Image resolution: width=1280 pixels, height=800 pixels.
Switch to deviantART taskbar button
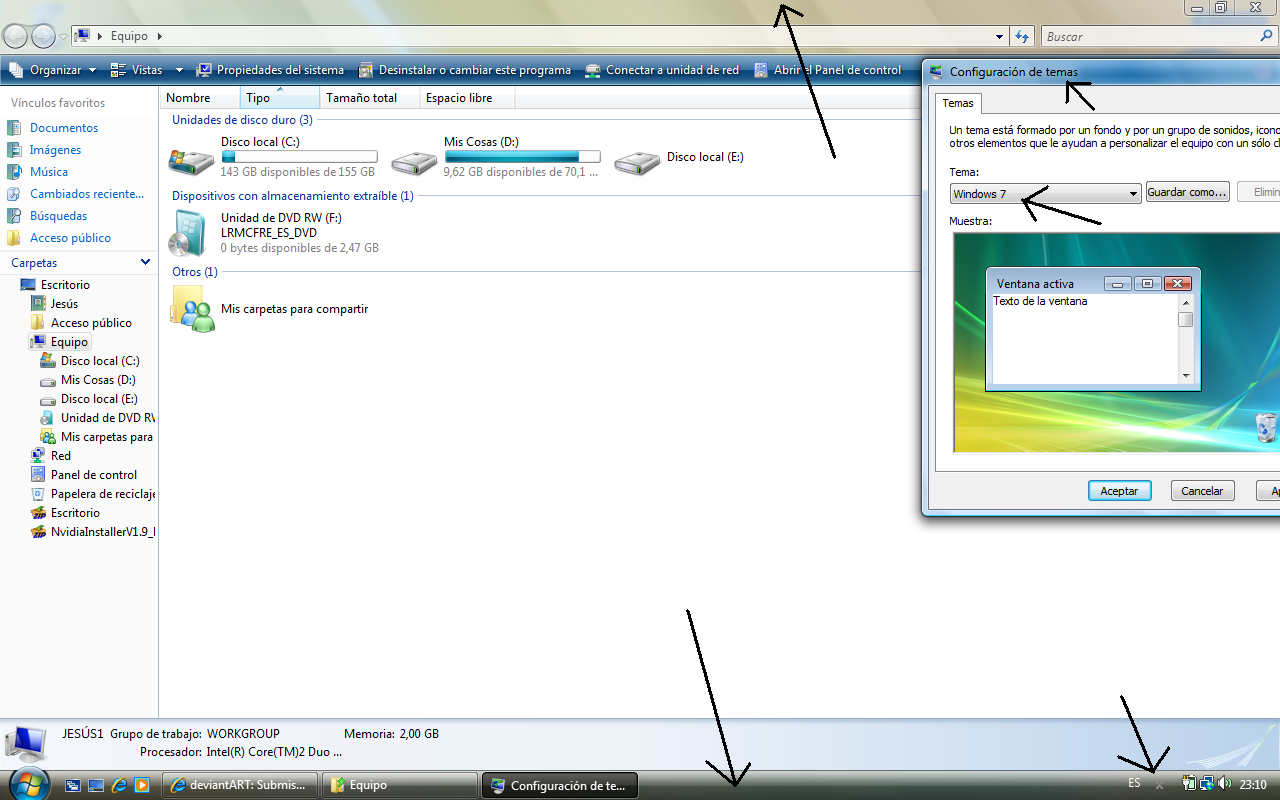tap(240, 785)
